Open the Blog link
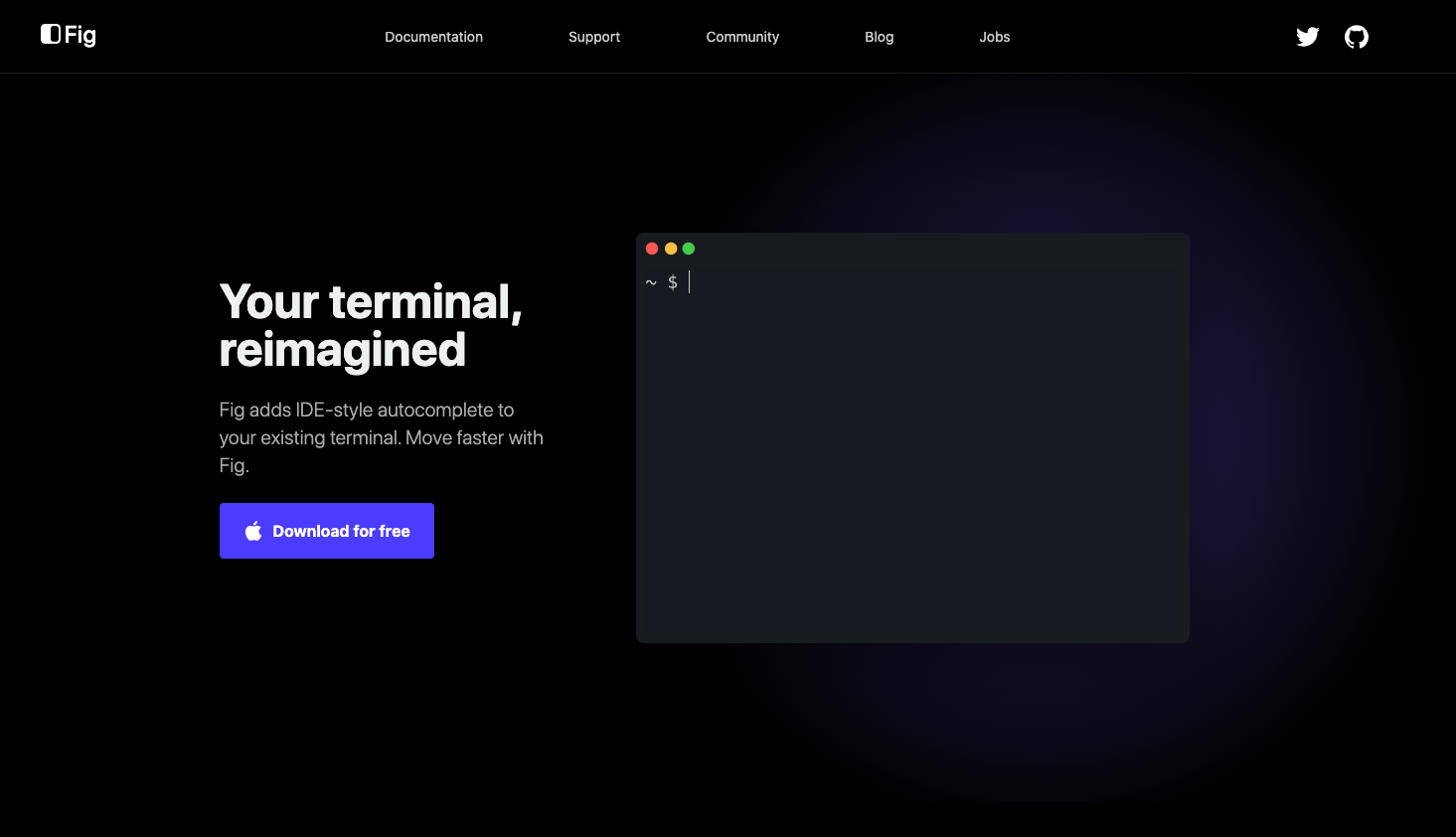 (880, 37)
